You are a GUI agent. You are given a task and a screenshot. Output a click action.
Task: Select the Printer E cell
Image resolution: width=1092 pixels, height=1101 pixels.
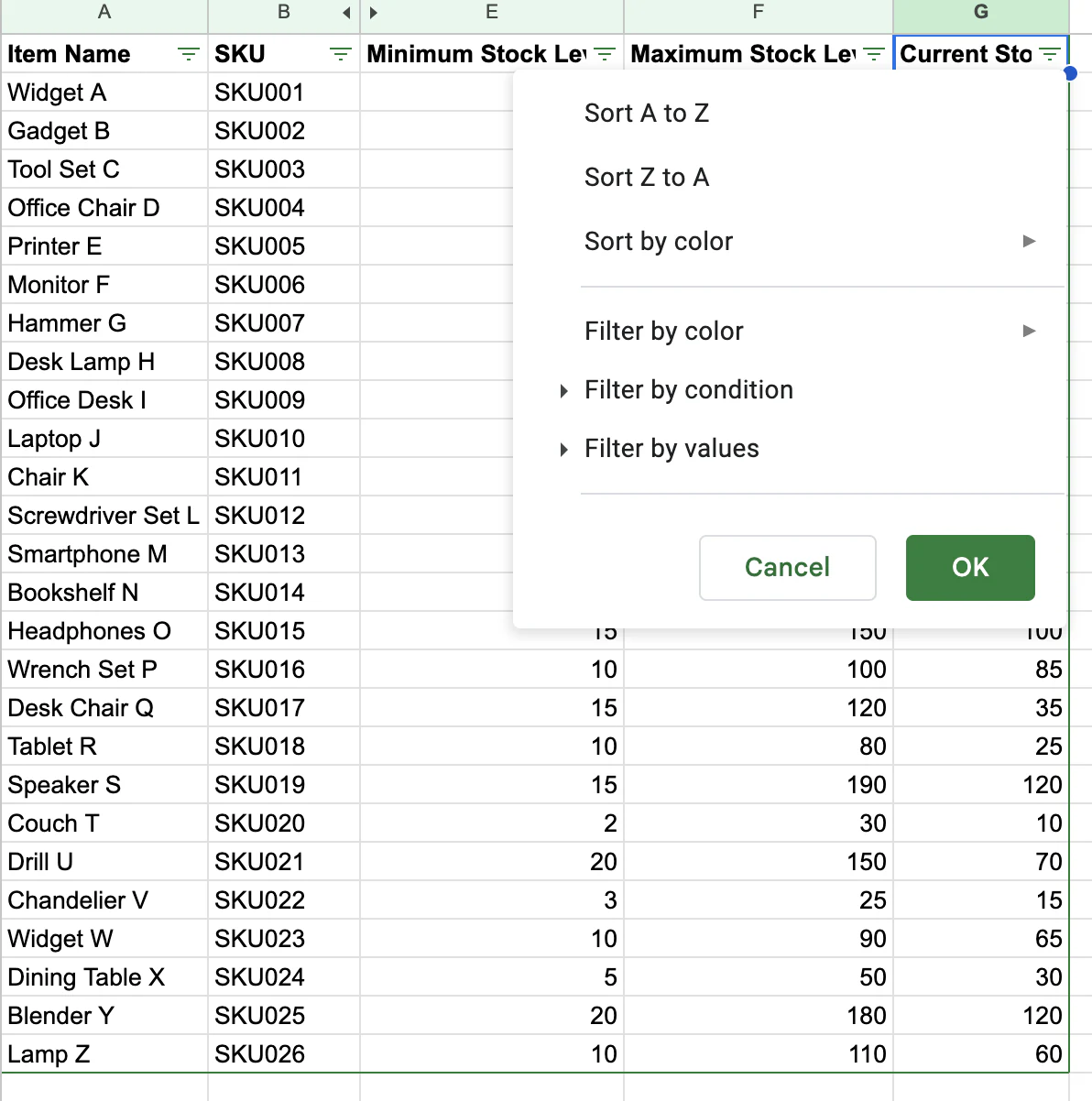tap(104, 246)
